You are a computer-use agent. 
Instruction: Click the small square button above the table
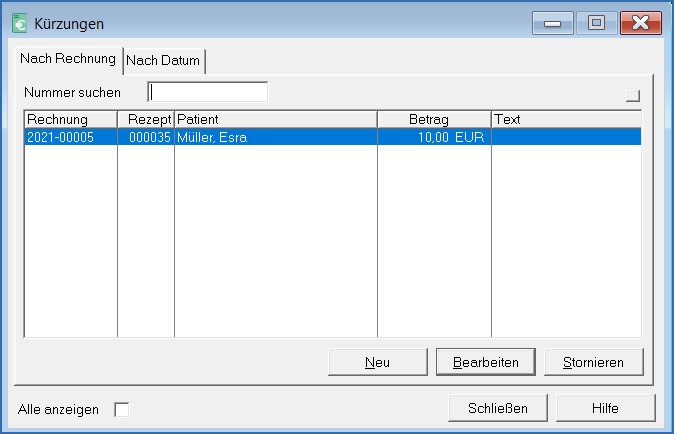point(631,96)
